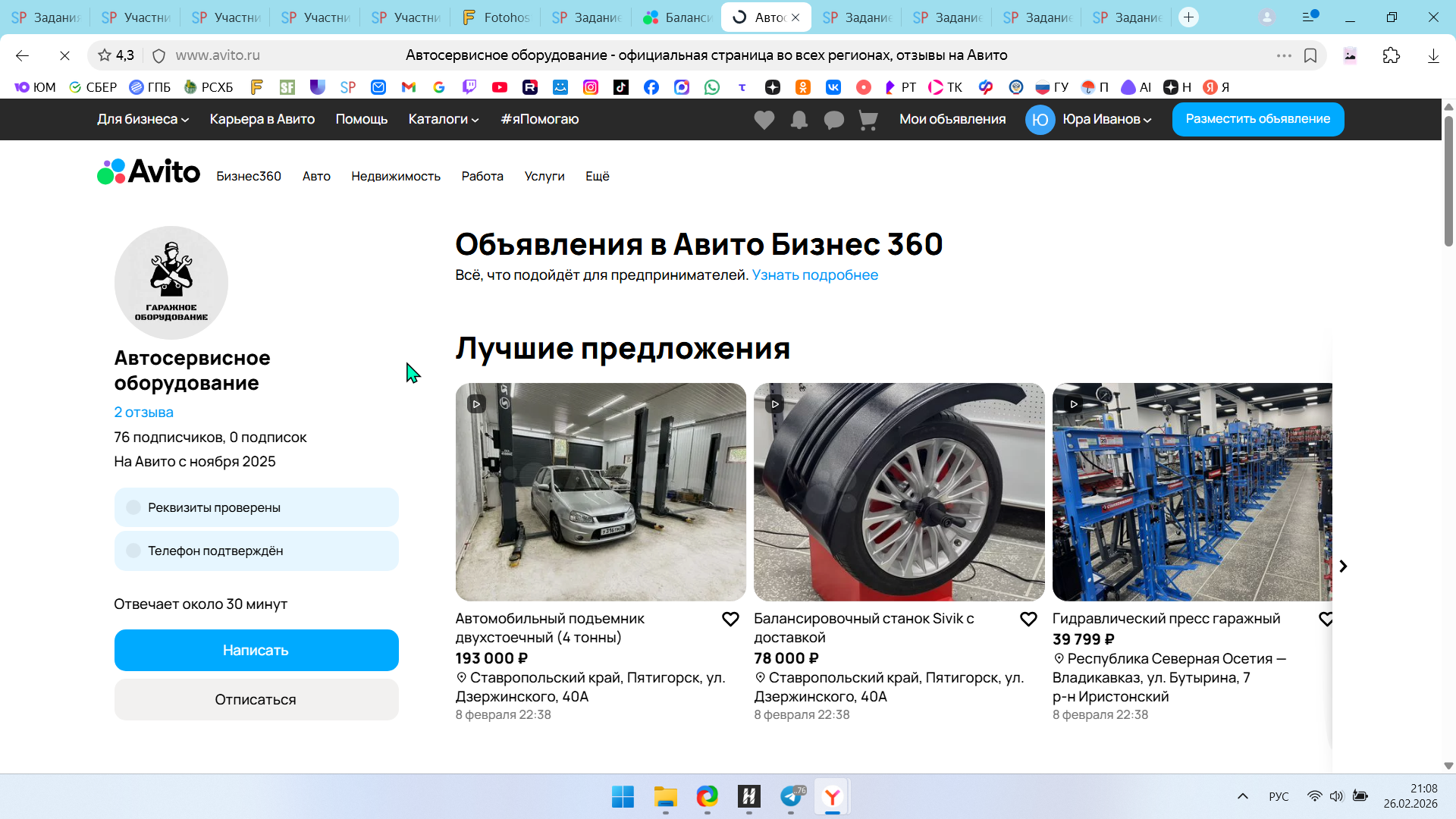Screen dimensions: 1456x819
Task: Open shopping cart icon in Avito header
Action: 868,120
